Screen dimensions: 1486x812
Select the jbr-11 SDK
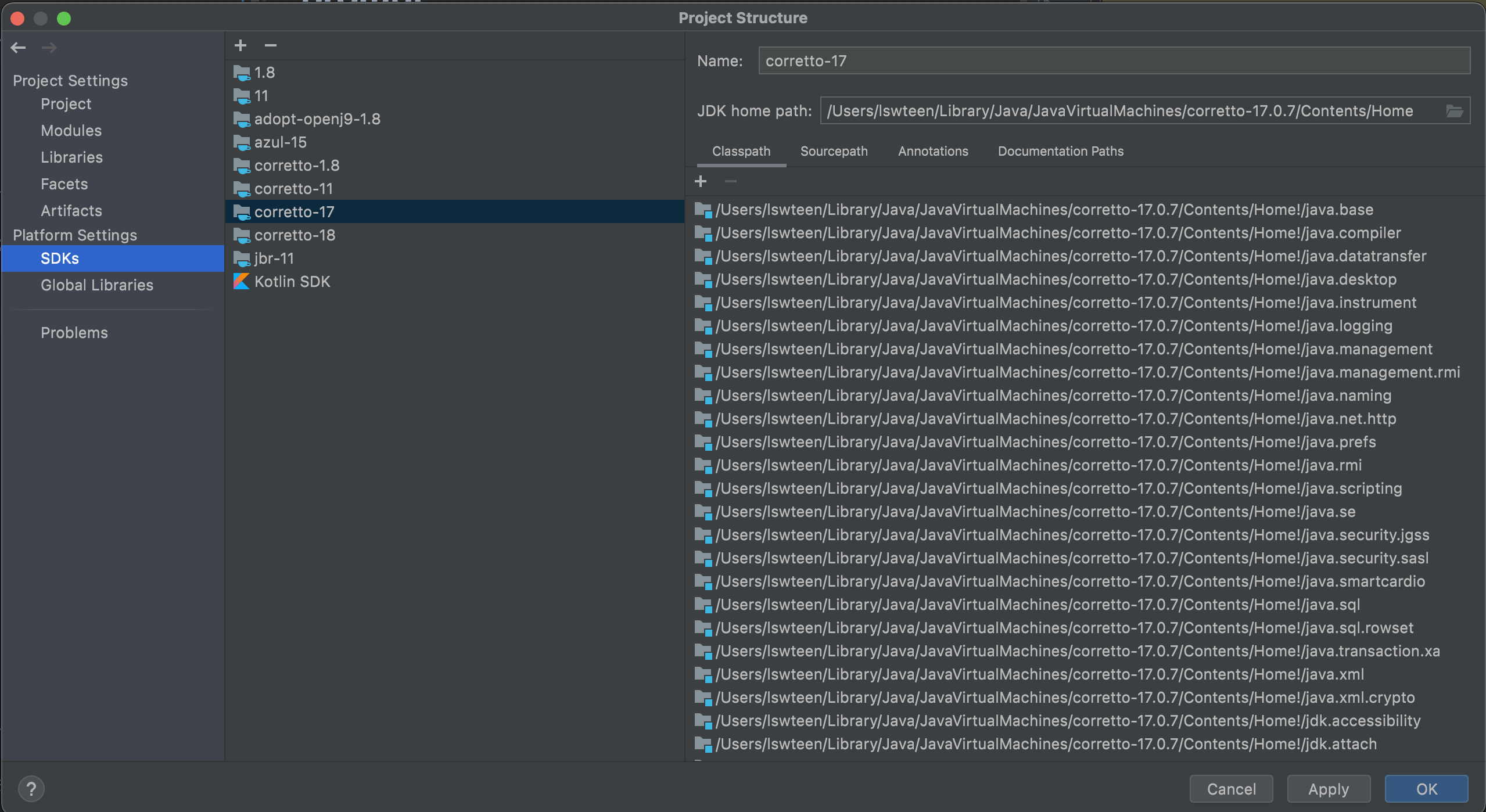pyautogui.click(x=274, y=258)
